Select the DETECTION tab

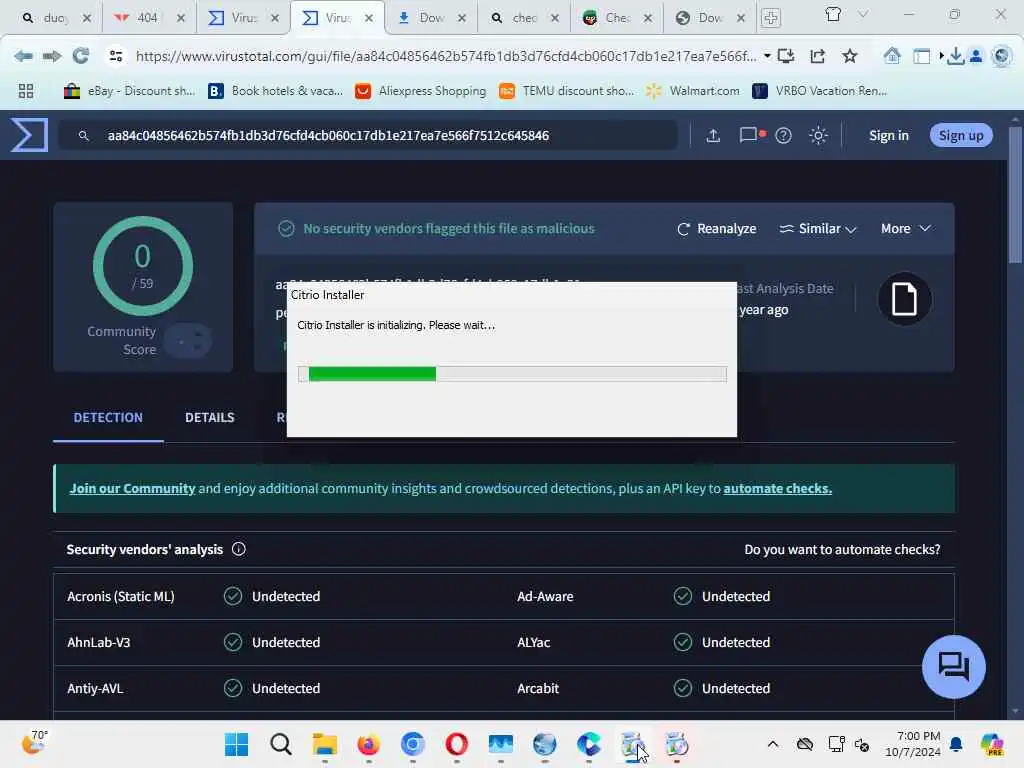tap(108, 417)
